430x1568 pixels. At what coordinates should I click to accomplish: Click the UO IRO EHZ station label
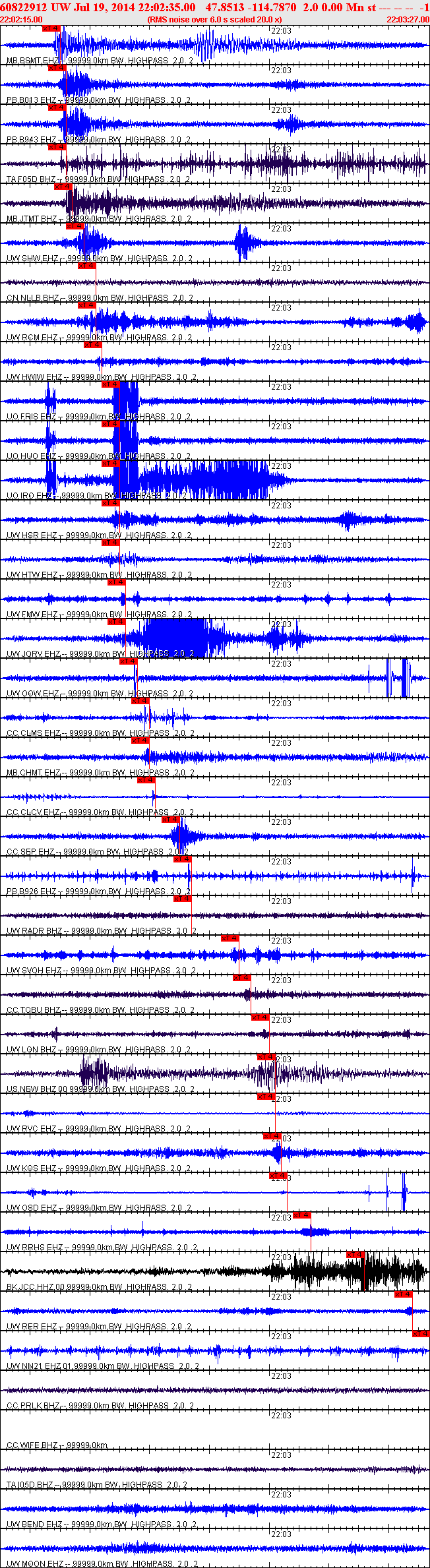pos(30,496)
